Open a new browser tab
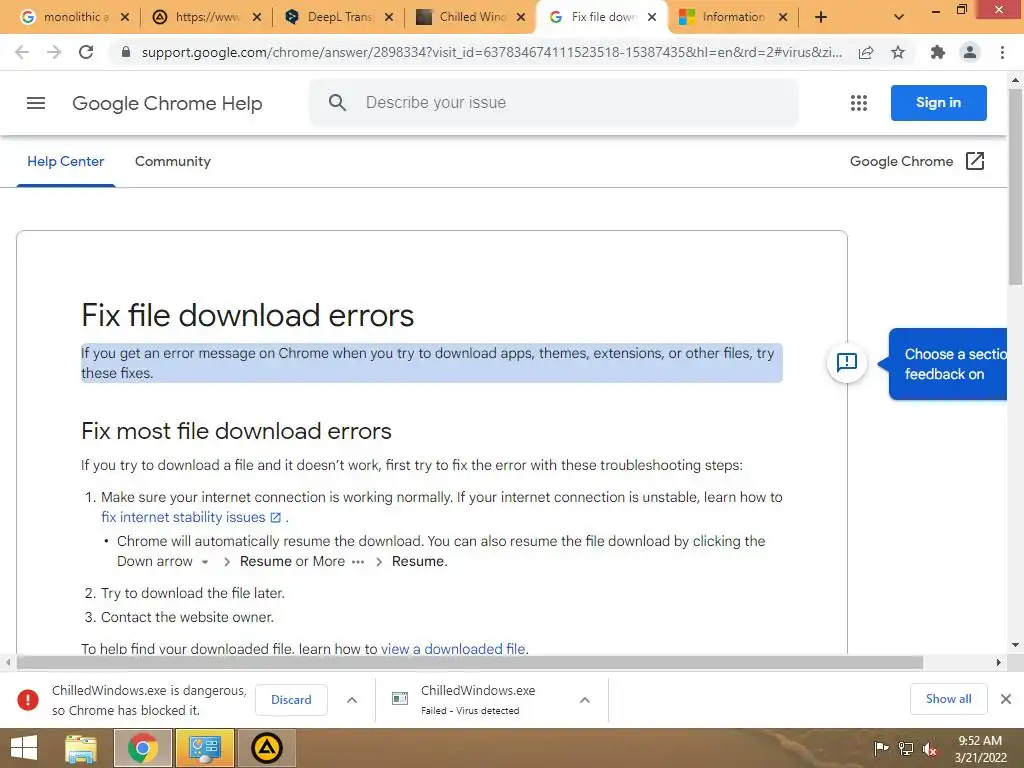Screen dimensions: 1024x768 pos(821,18)
